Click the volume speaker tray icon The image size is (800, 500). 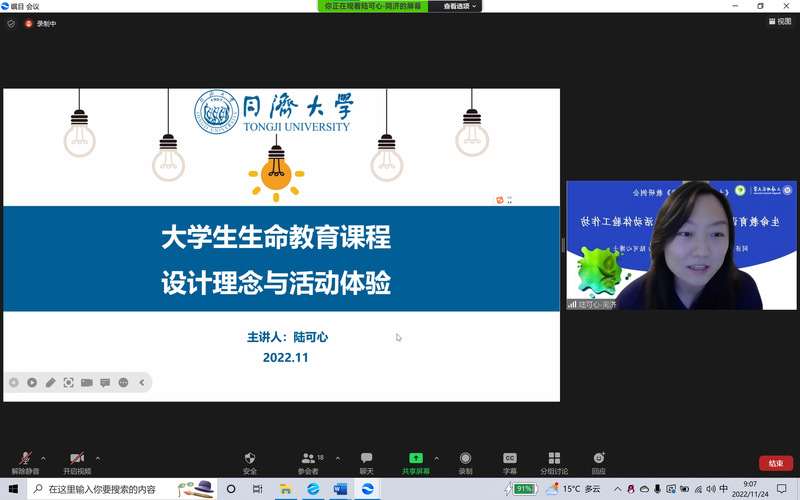(711, 489)
